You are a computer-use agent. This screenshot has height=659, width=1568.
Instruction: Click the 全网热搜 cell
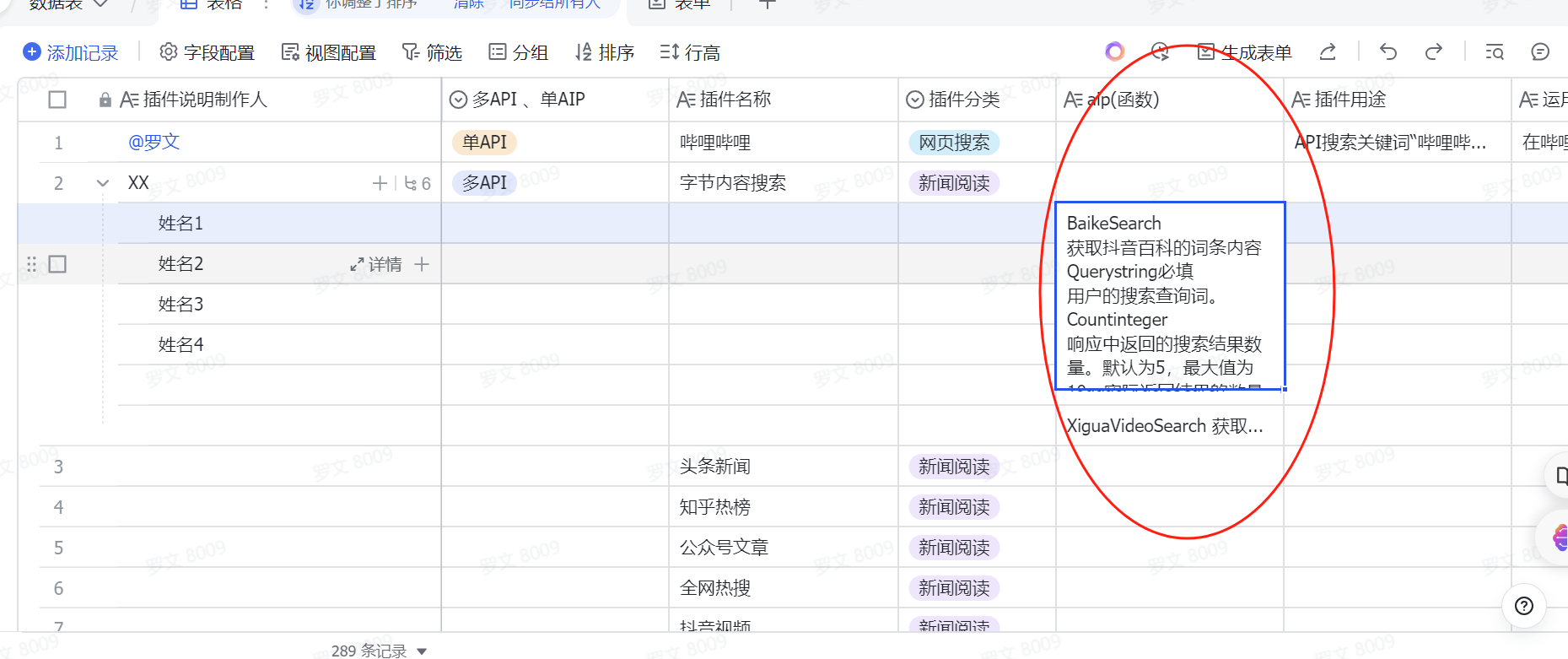point(784,587)
